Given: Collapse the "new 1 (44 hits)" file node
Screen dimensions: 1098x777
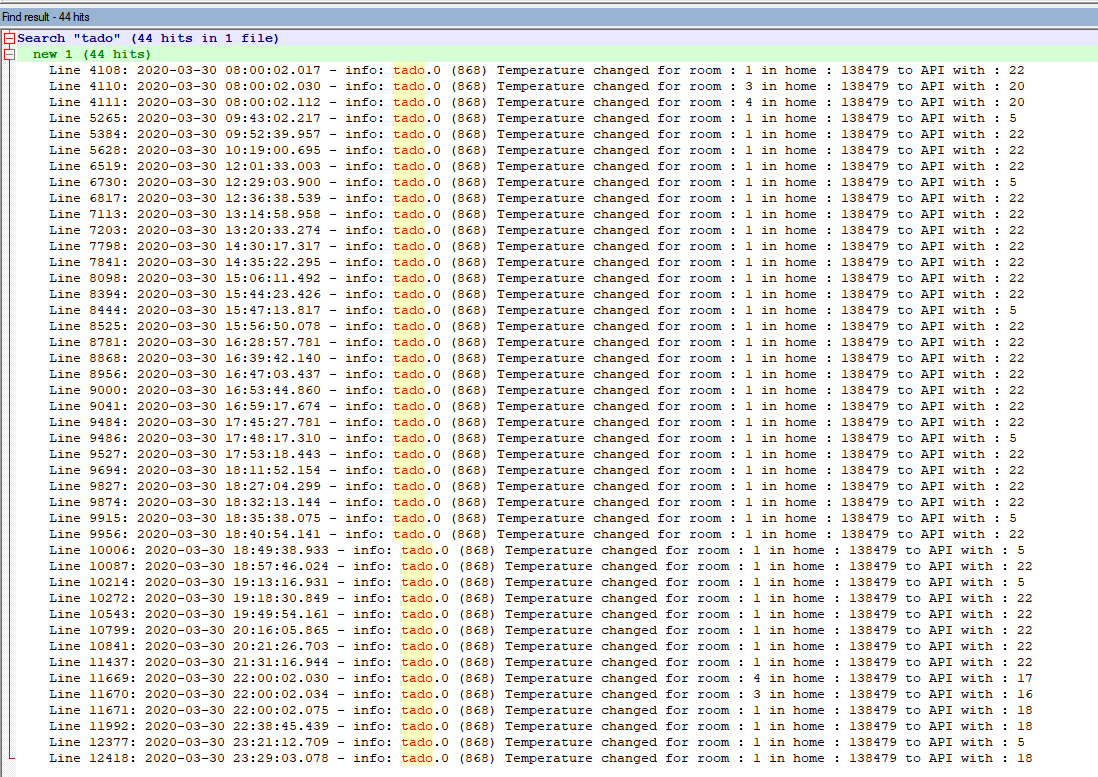Looking at the screenshot, I should [x=9, y=55].
